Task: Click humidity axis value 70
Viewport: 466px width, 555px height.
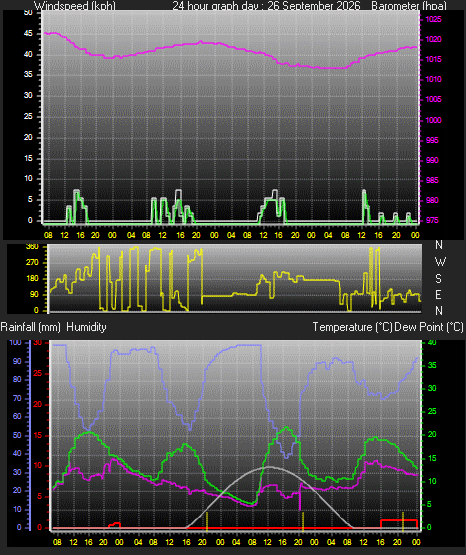Action: click(x=17, y=399)
